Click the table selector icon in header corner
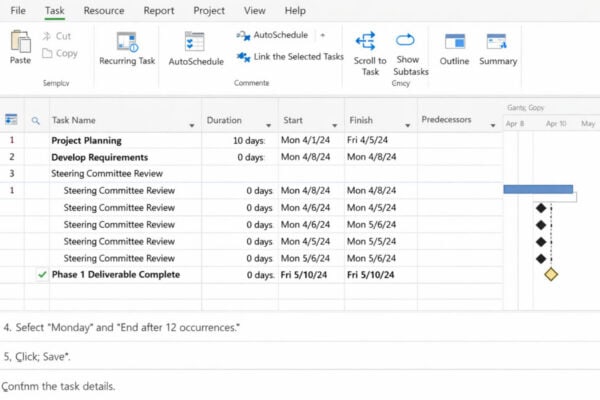Viewport: 600px width, 400px height. pyautogui.click(x=11, y=119)
